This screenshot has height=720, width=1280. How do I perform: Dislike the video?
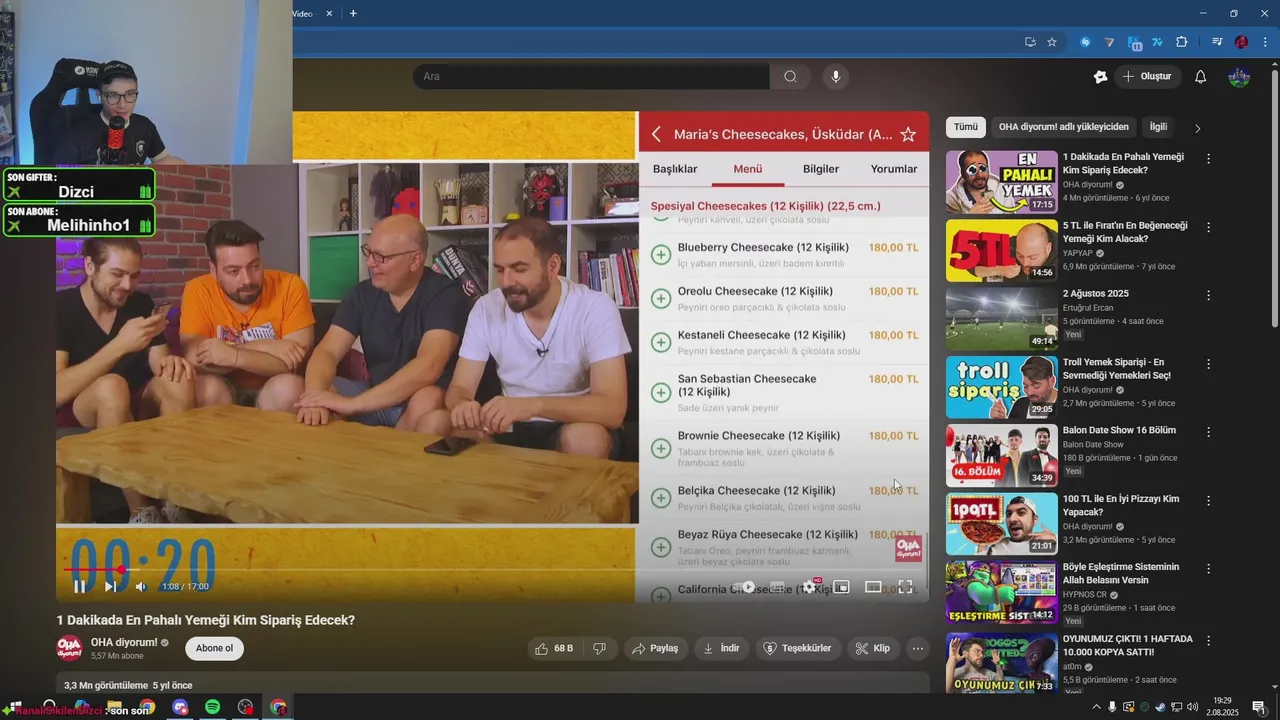point(599,648)
